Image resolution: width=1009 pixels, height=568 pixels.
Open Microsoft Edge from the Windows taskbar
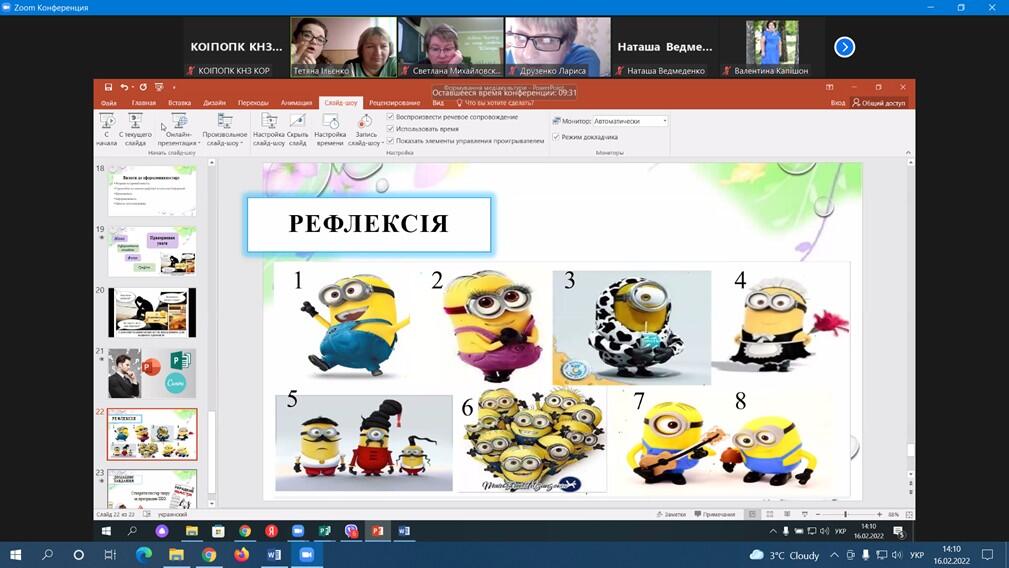pyautogui.click(x=143, y=554)
